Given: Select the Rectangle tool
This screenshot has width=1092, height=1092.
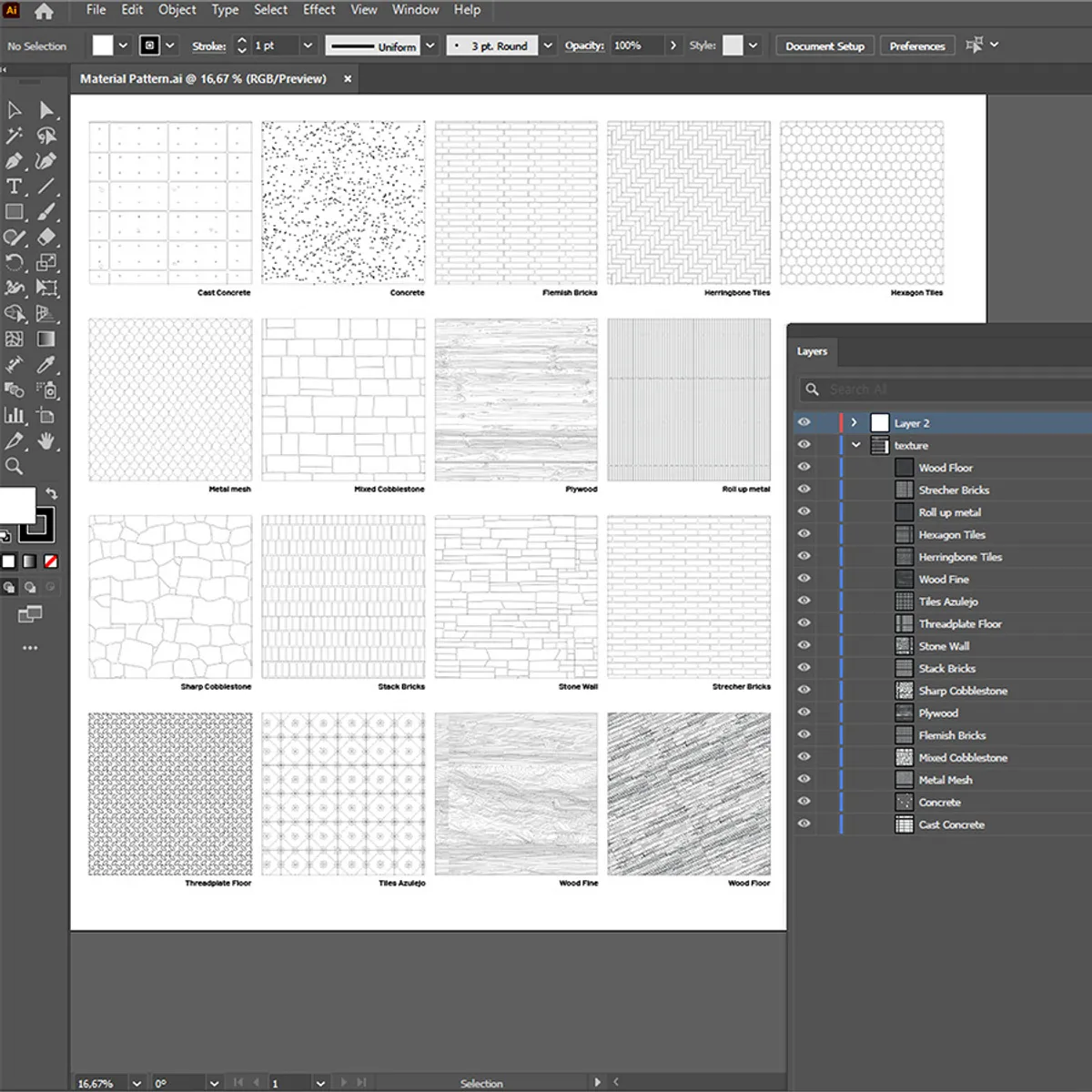Looking at the screenshot, I should pos(14,211).
